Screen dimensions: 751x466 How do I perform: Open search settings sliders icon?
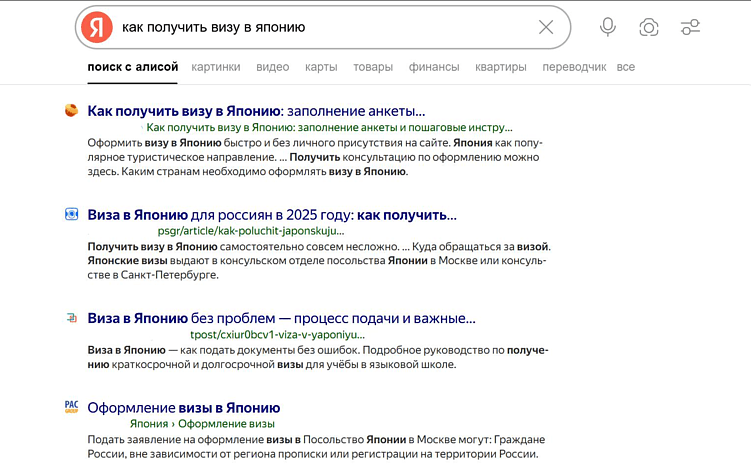point(690,27)
